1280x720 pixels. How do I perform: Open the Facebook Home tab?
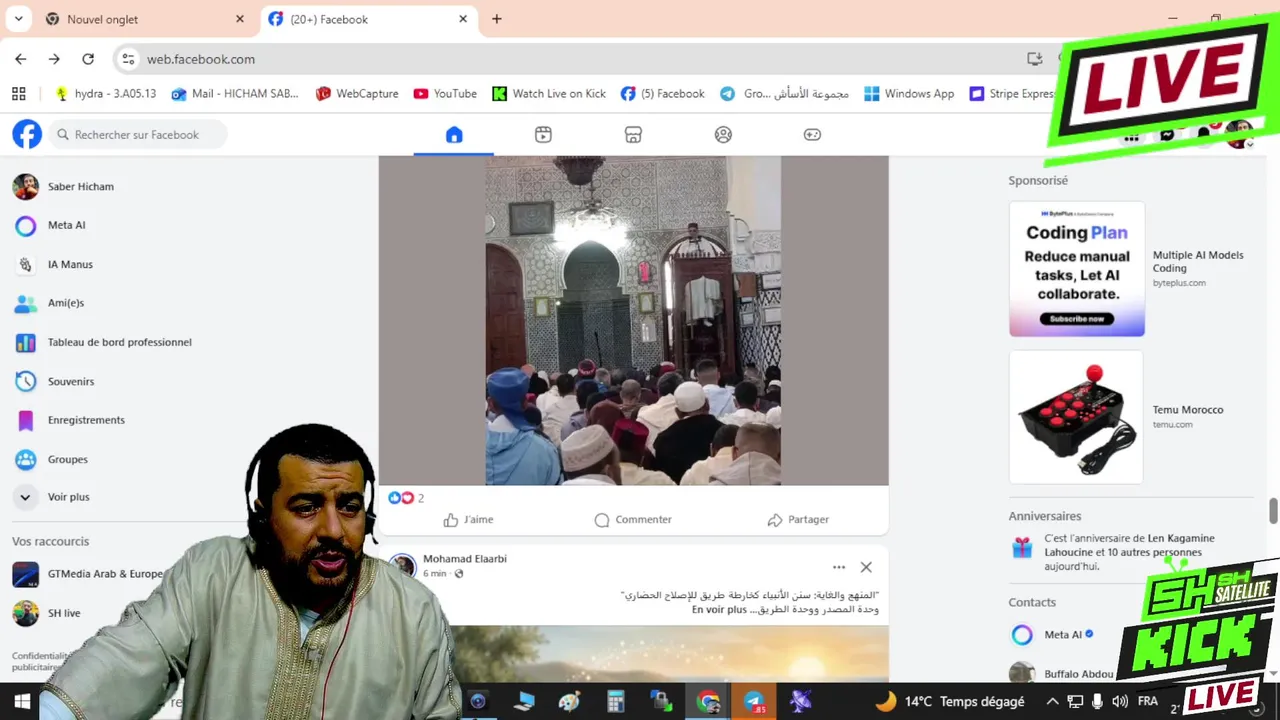click(454, 134)
